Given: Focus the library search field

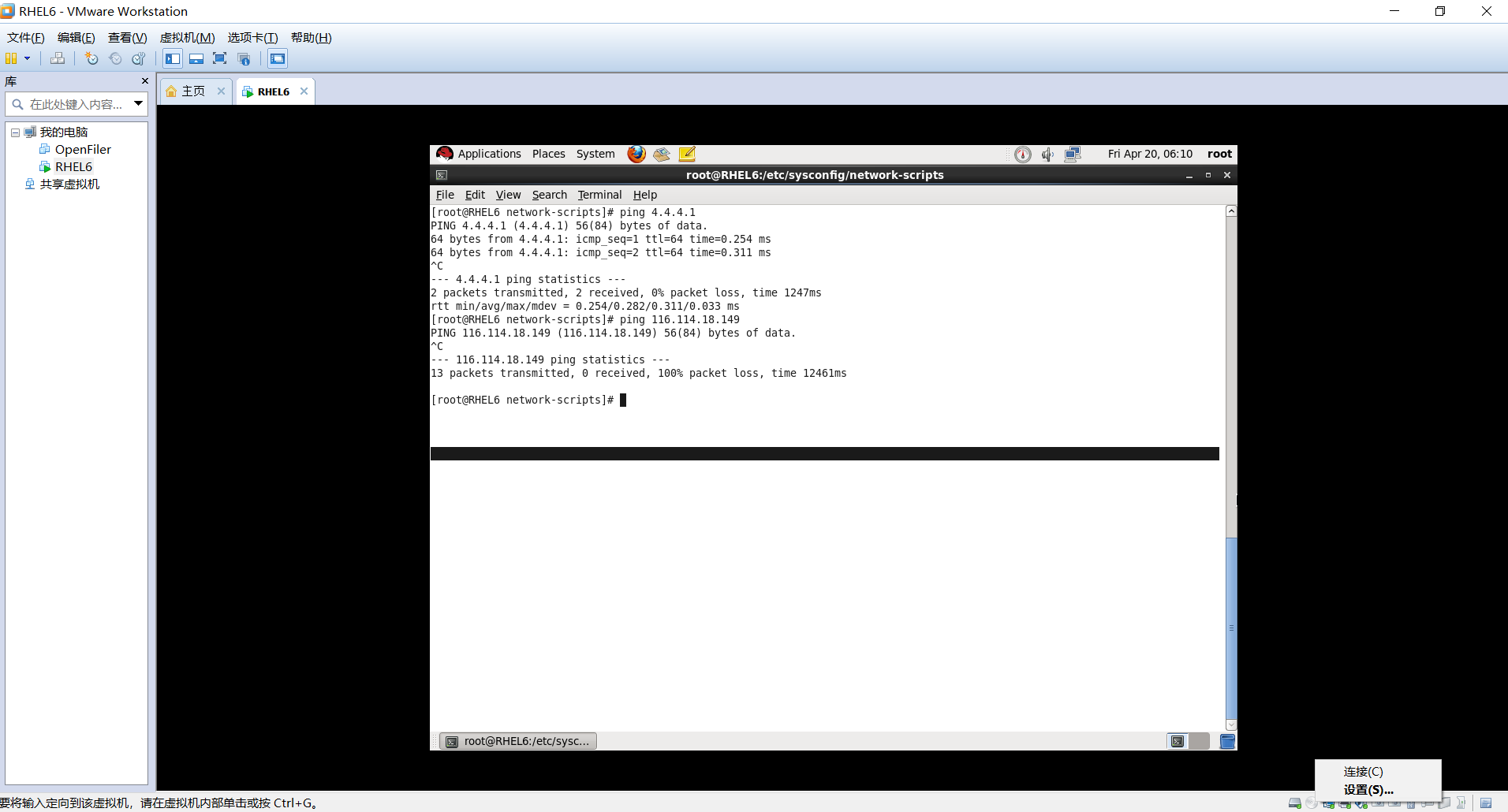Looking at the screenshot, I should tap(77, 104).
